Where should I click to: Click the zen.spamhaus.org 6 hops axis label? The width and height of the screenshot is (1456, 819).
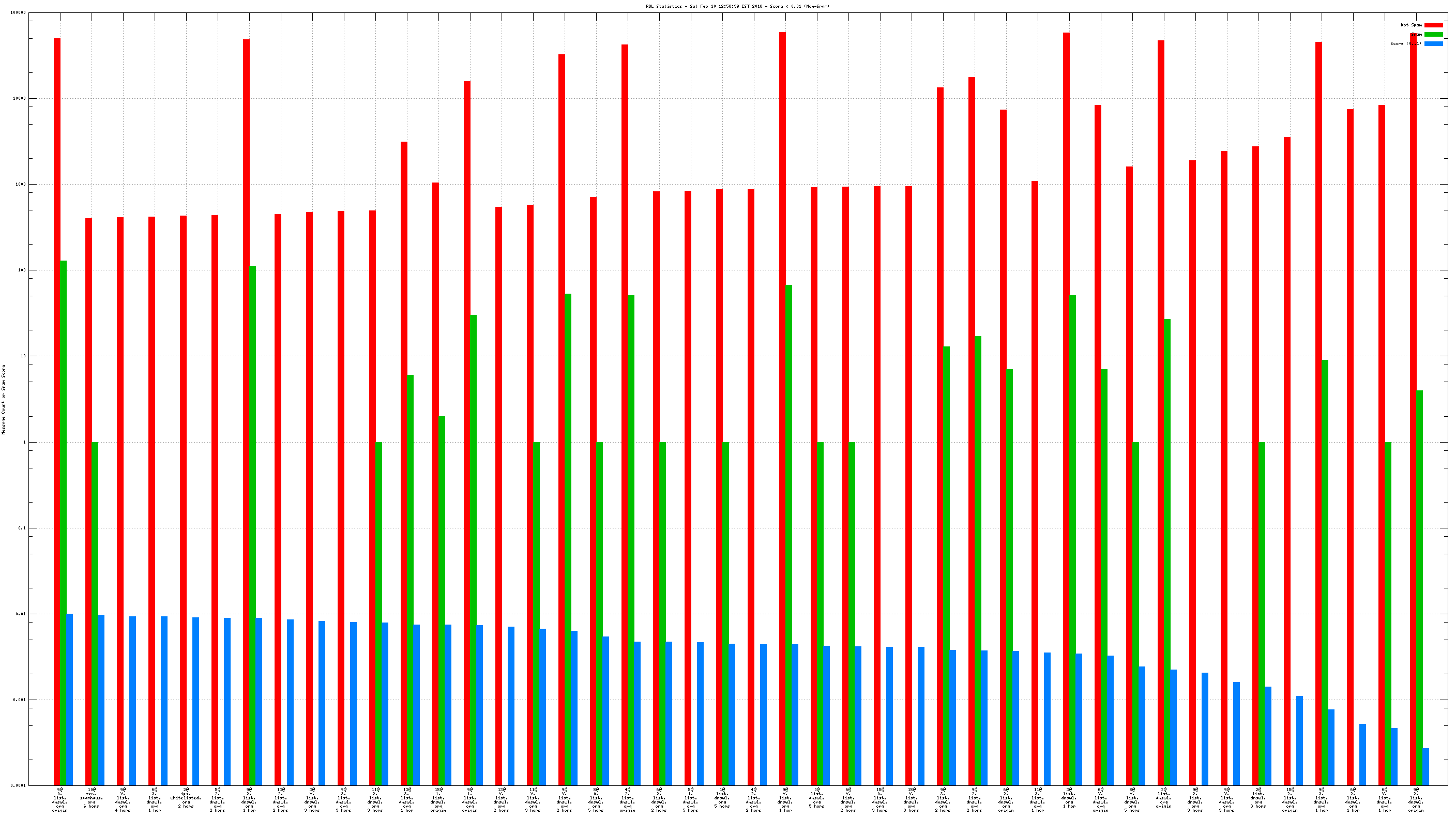click(91, 797)
